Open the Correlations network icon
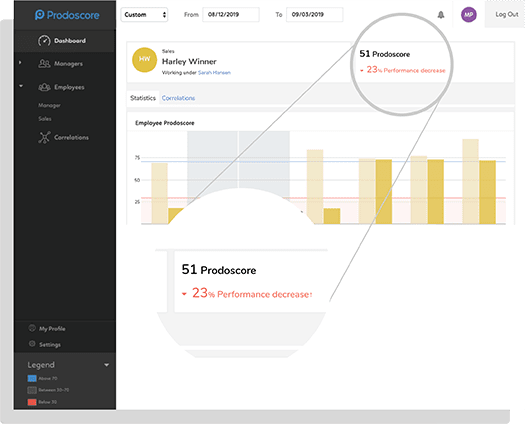Viewport: 525px width, 424px height. click(44, 137)
